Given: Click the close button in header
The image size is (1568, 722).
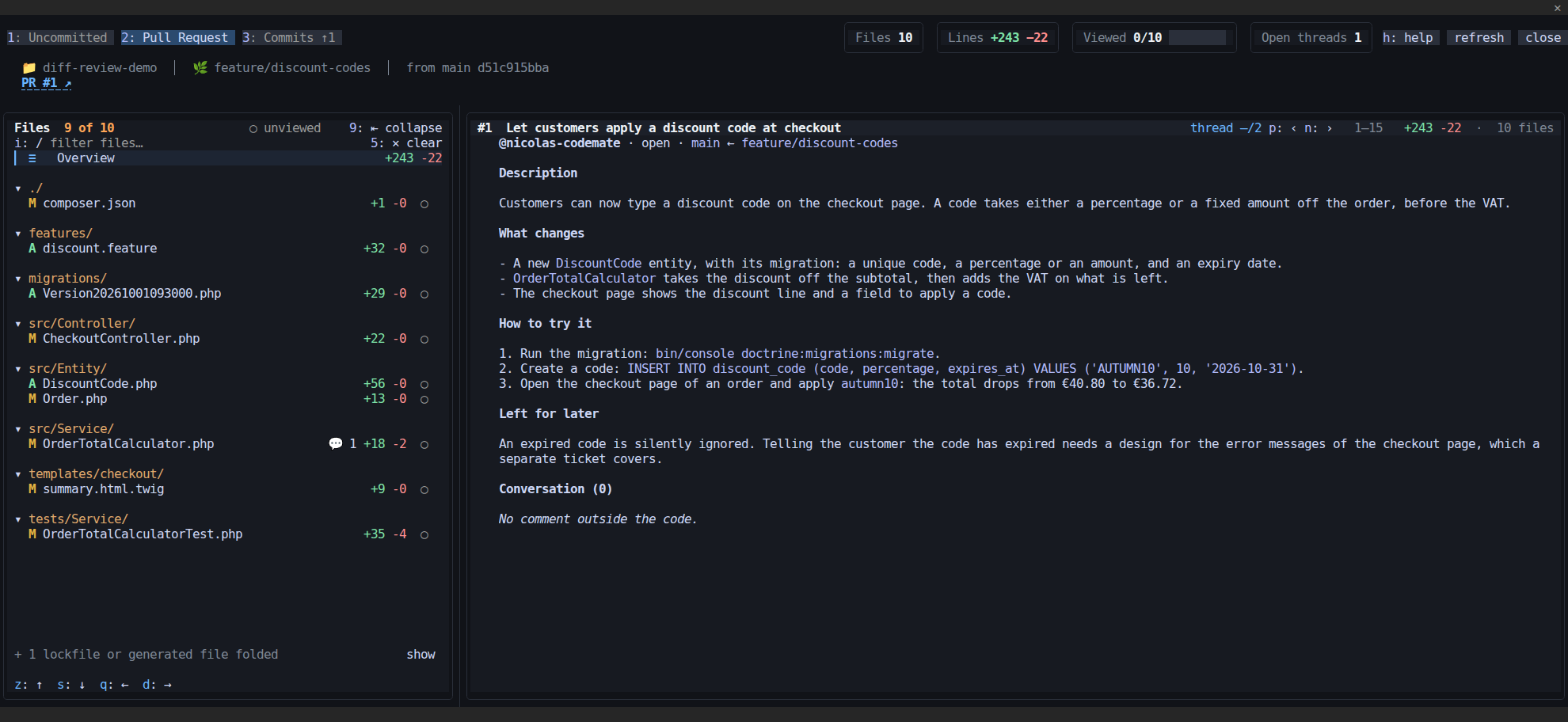Looking at the screenshot, I should (1543, 38).
